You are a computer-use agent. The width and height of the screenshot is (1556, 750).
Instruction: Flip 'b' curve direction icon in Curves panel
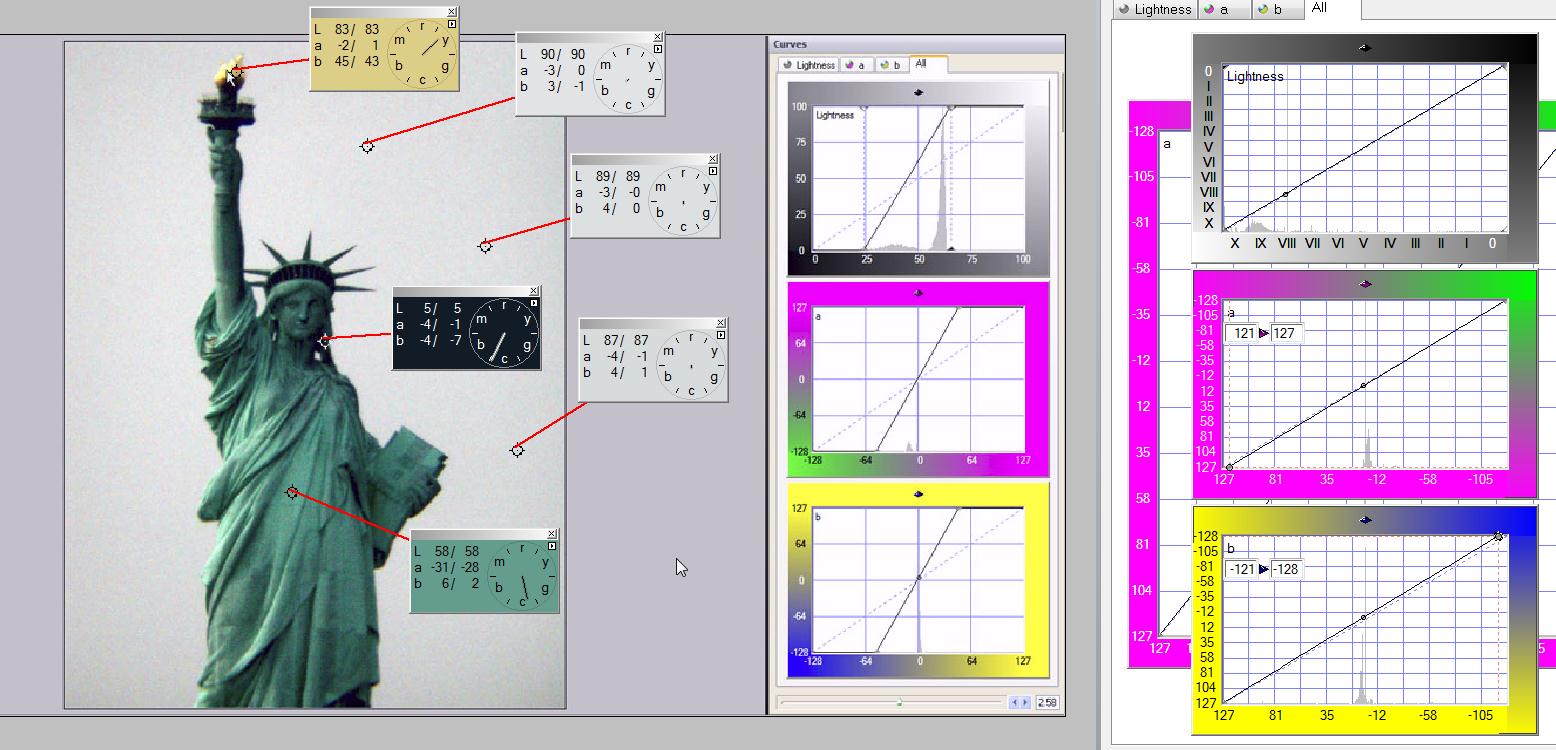click(918, 494)
